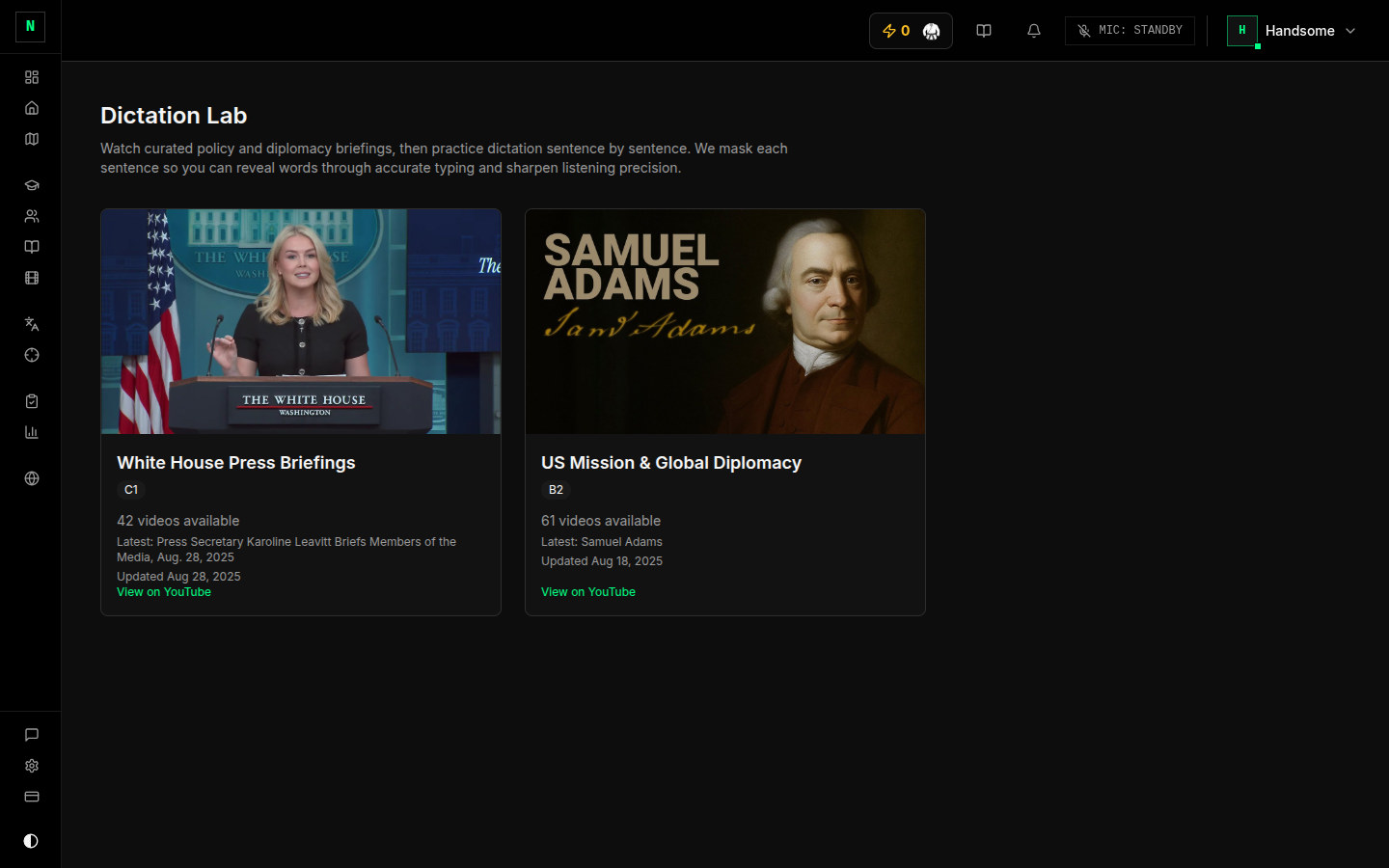This screenshot has height=868, width=1389.
Task: Open the map icon in sidebar
Action: point(32,139)
